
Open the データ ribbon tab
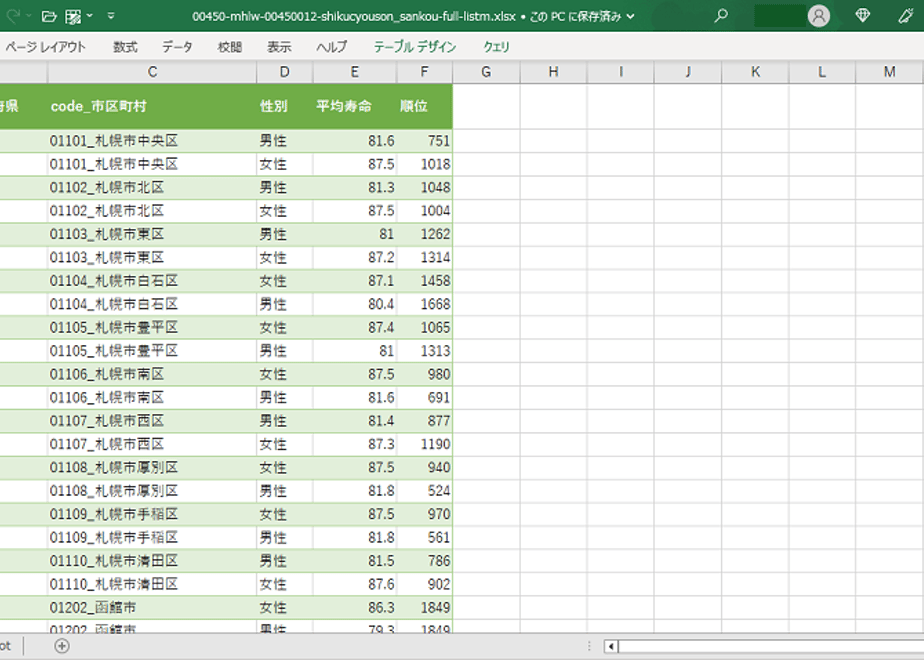177,47
